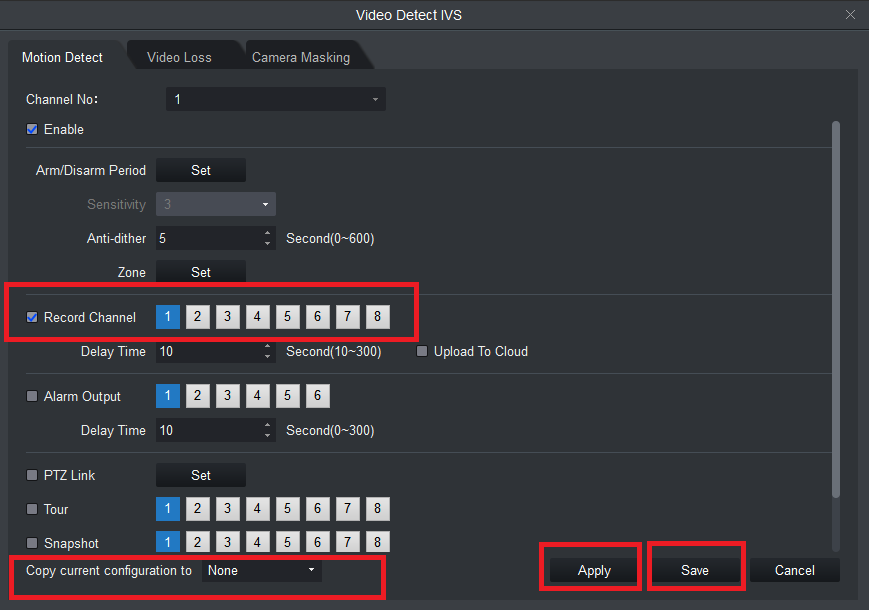The height and width of the screenshot is (610, 869).
Task: Select Alarm Output number 6
Action: 318,396
